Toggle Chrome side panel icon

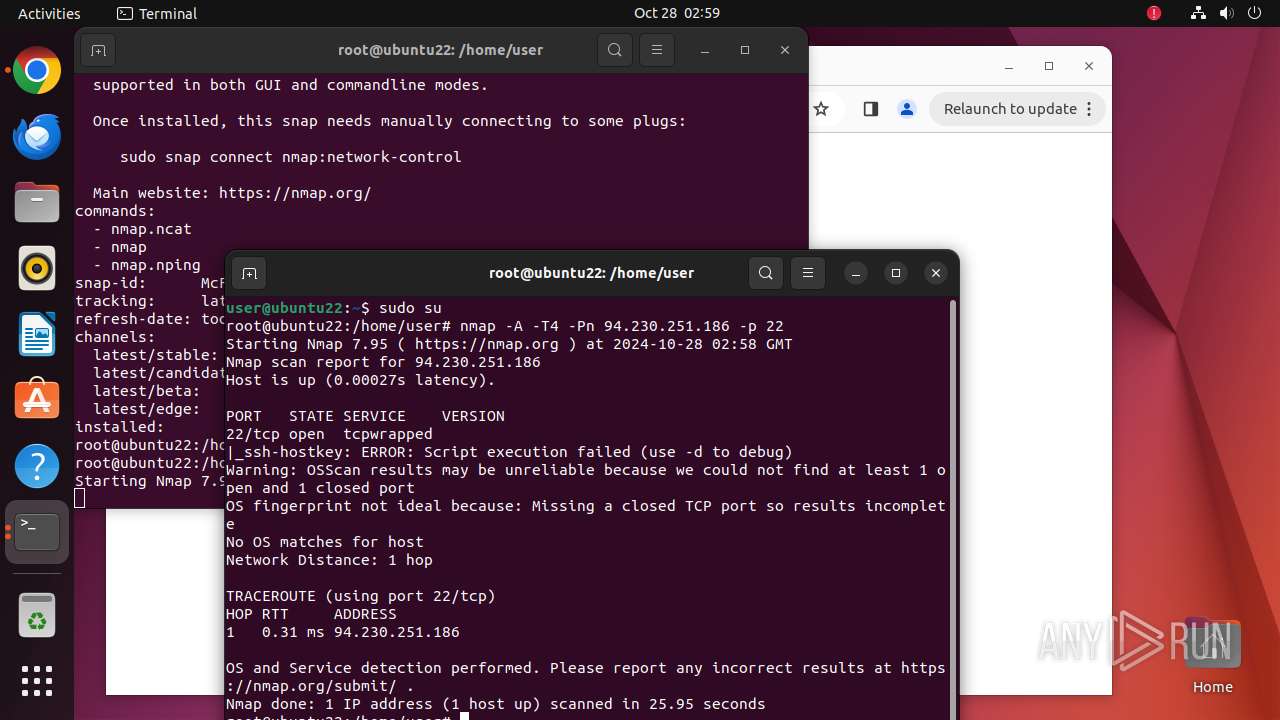point(870,109)
